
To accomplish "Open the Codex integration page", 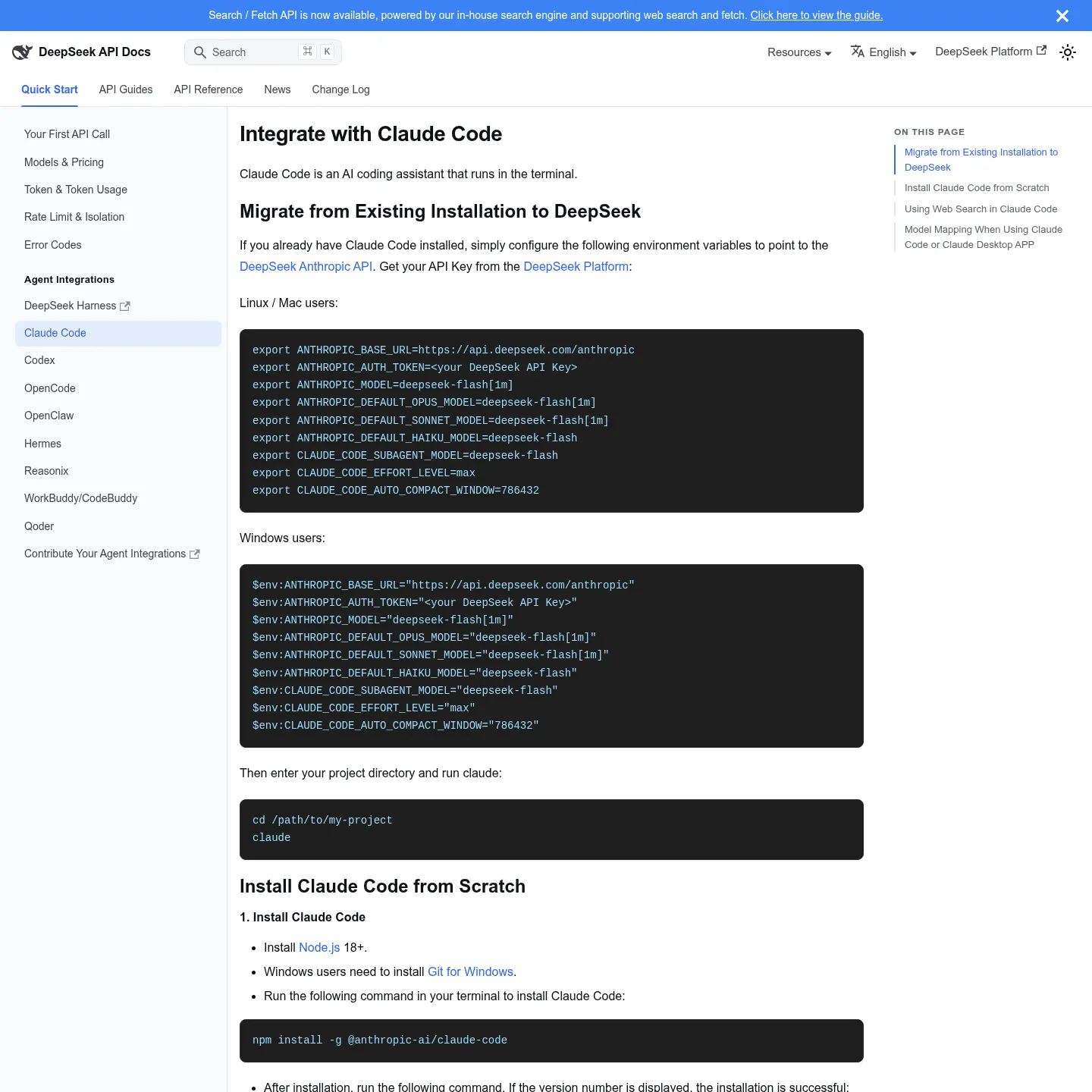I will [118, 360].
